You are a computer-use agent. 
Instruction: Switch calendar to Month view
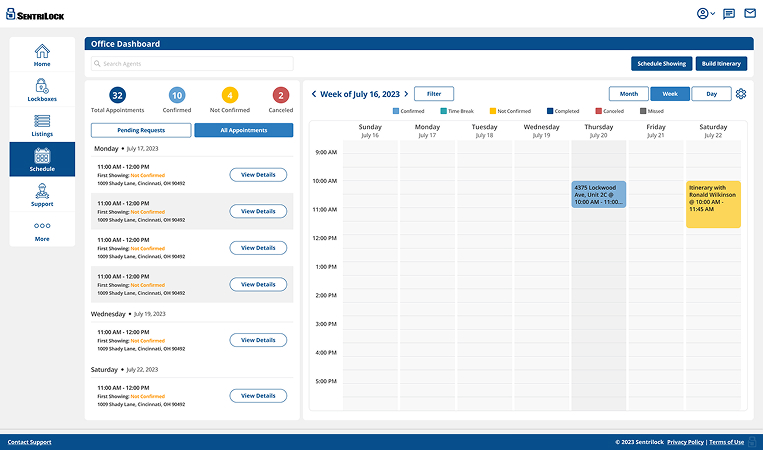coord(629,94)
